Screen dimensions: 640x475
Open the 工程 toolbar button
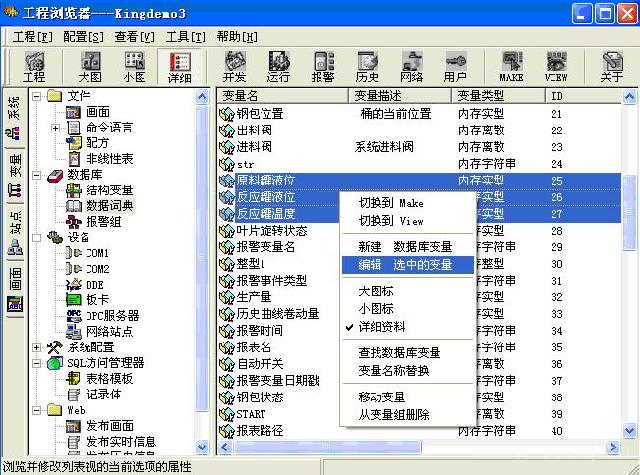pos(34,67)
